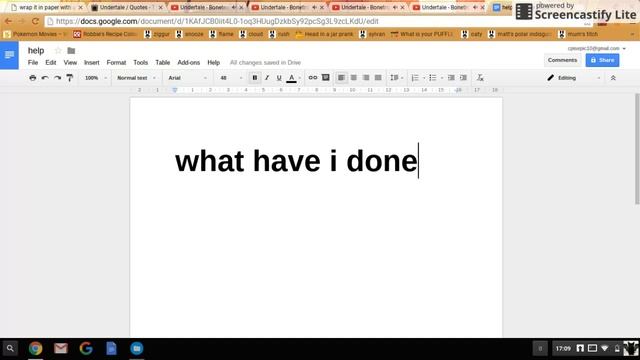Open 'Pokemon Movies' bookmark
Viewport: 640px width, 360px height.
[35, 34]
